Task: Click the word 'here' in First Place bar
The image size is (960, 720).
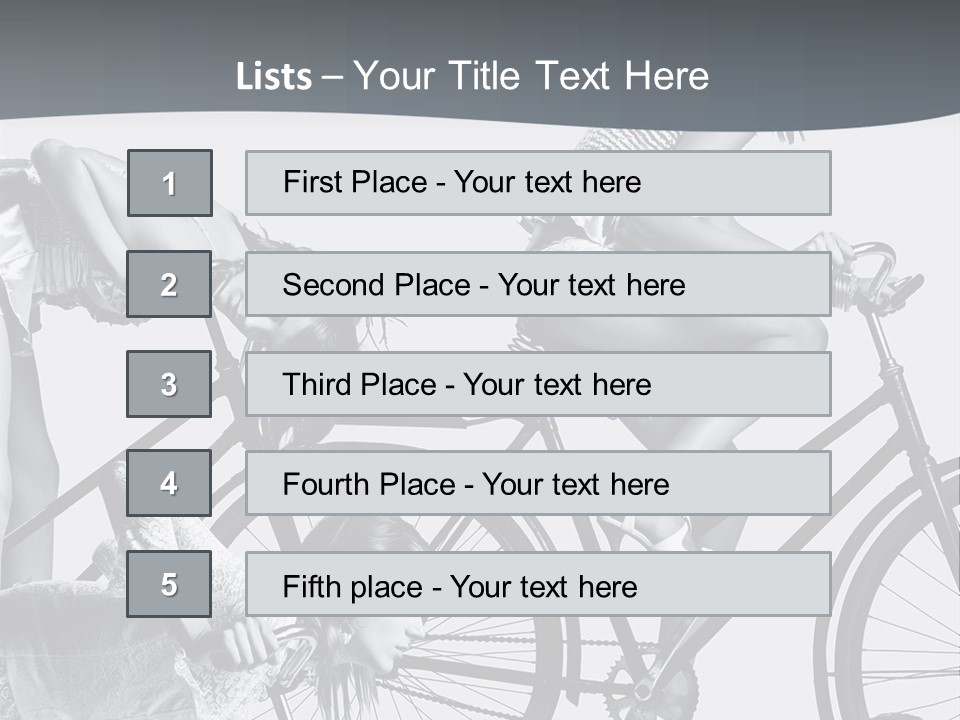Action: (x=609, y=182)
